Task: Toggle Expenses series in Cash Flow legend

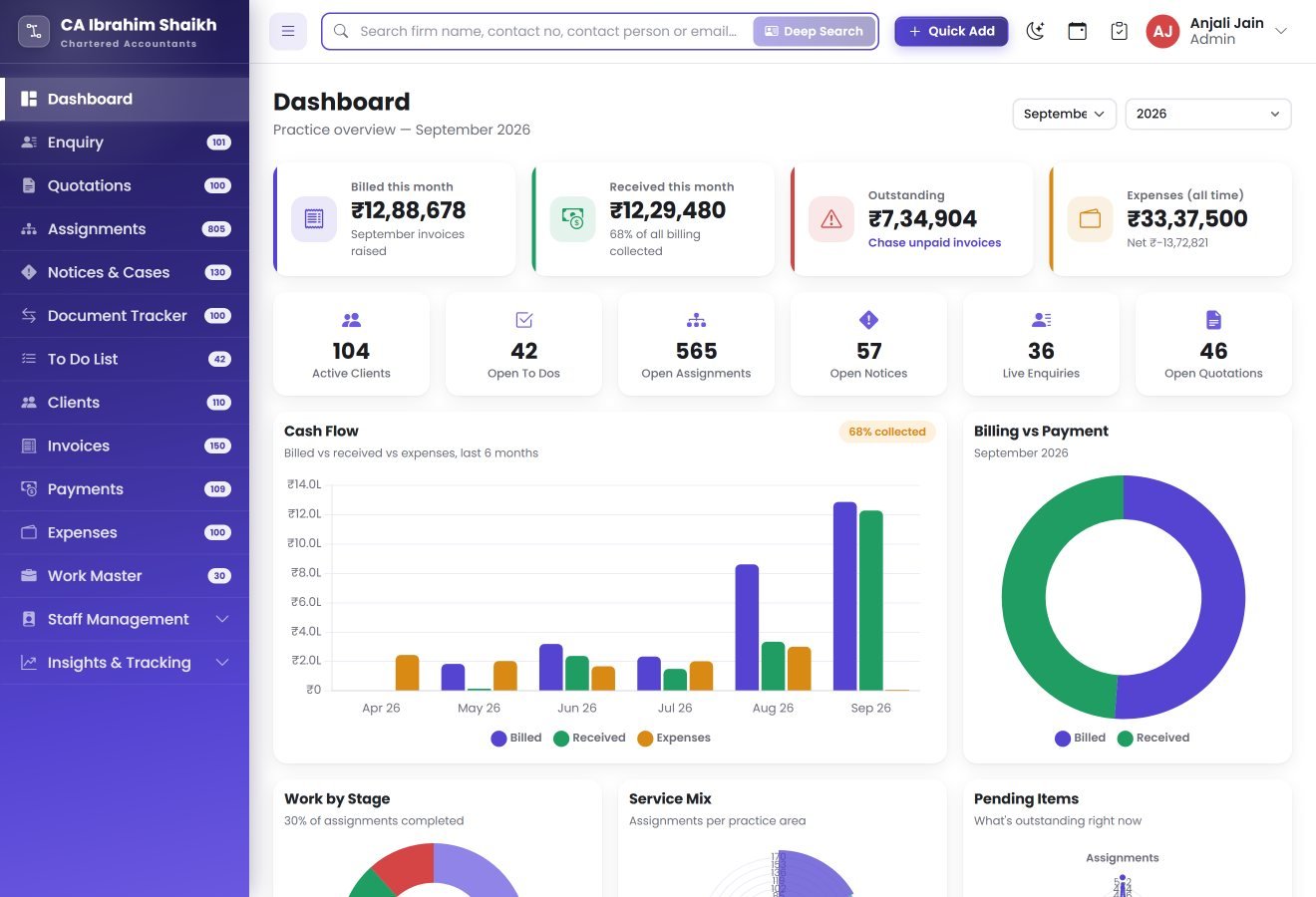Action: (674, 739)
